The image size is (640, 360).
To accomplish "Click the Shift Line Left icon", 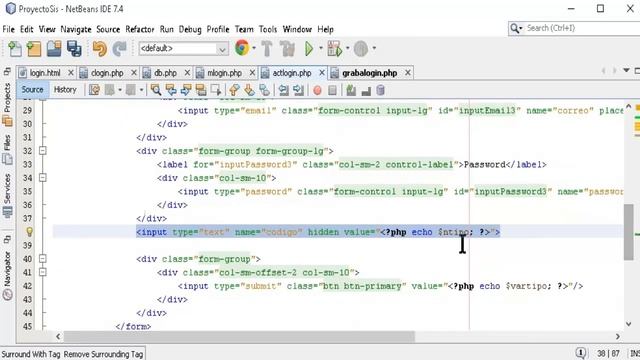I will pyautogui.click(x=283, y=90).
